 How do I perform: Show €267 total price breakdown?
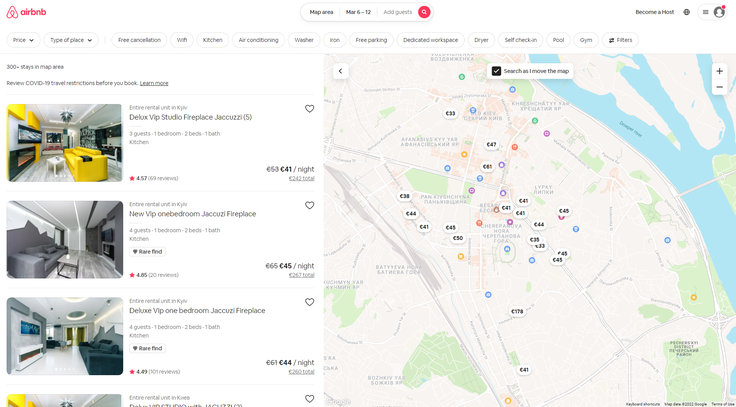[301, 275]
